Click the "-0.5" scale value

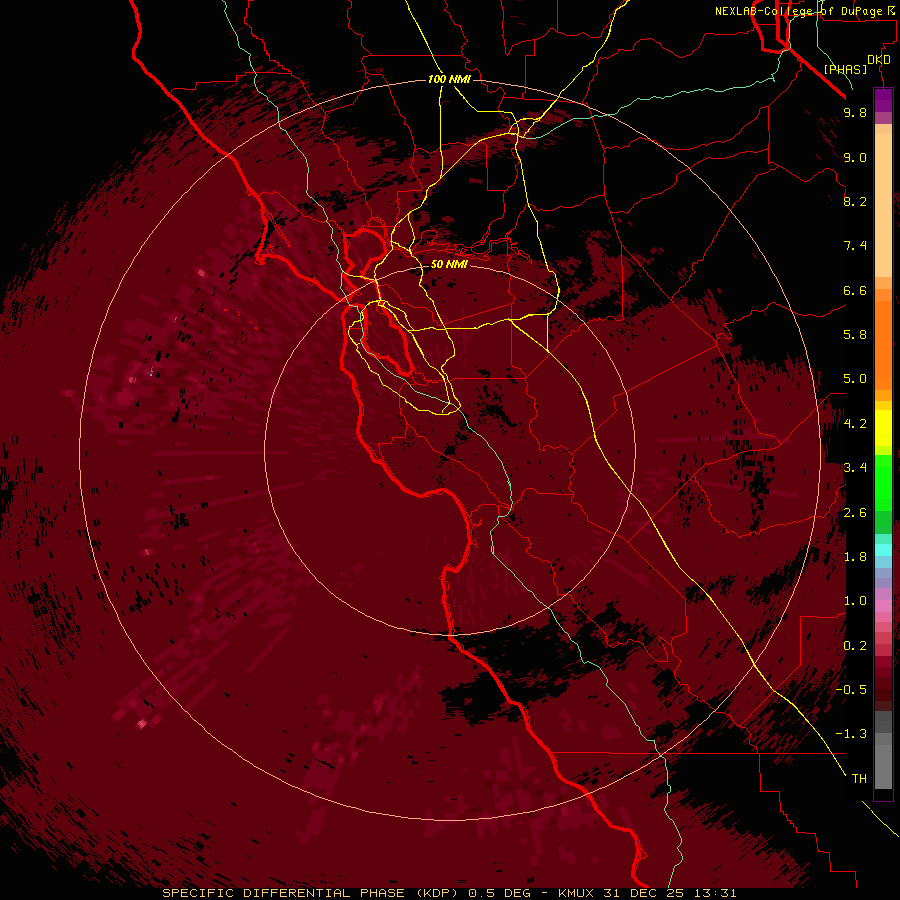point(851,690)
